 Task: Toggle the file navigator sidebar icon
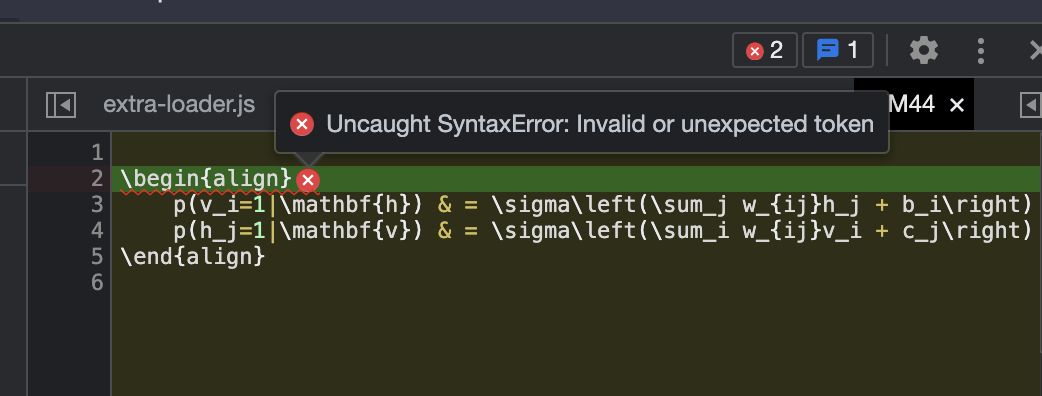[x=60, y=105]
